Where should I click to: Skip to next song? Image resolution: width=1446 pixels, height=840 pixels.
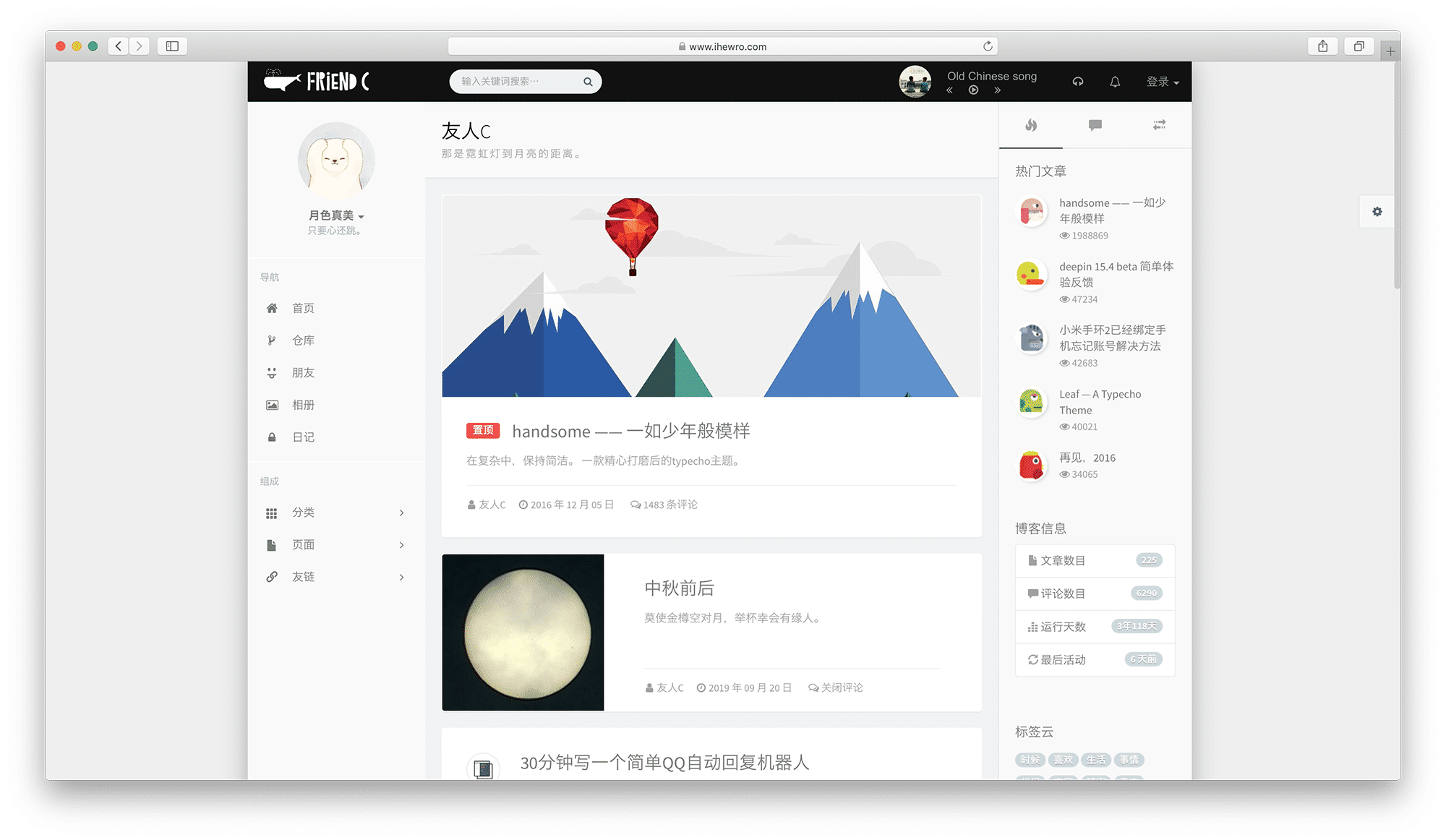coord(997,90)
